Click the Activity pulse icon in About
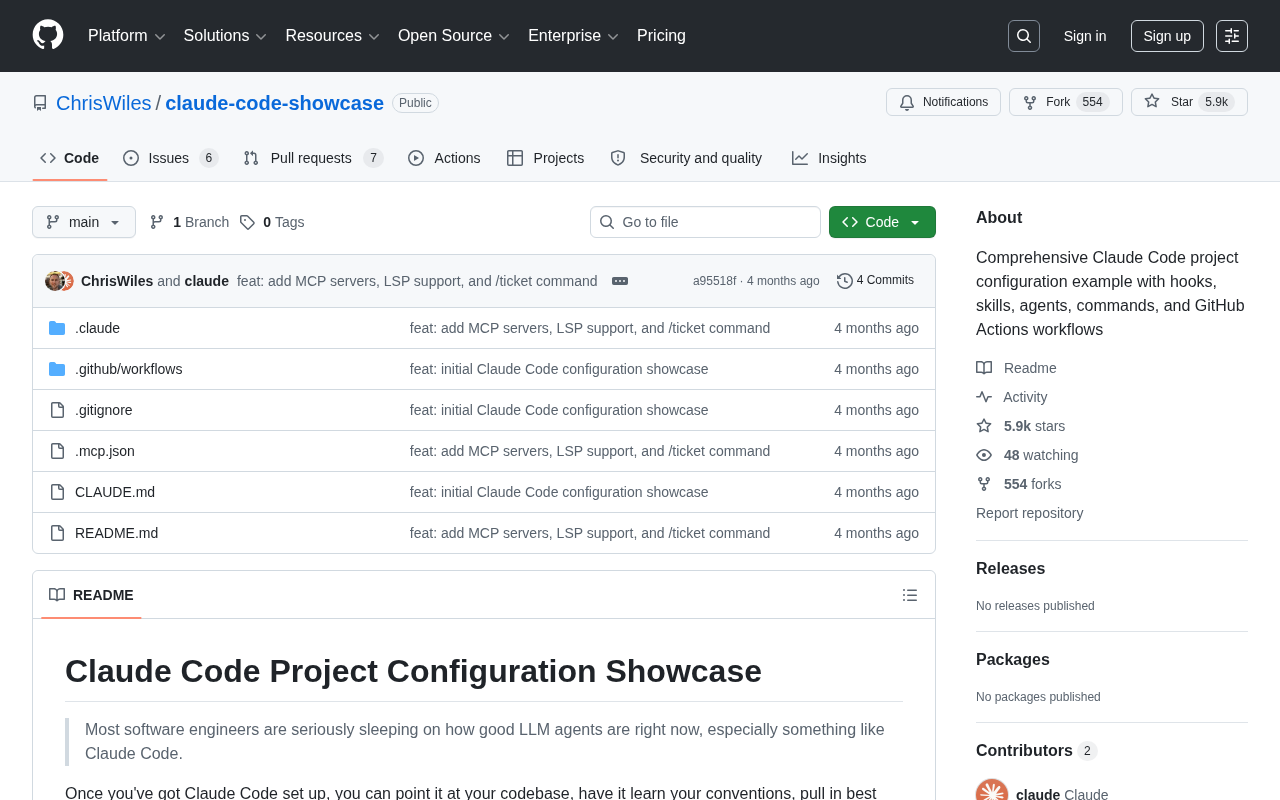Screen dimensions: 1280x800 click(x=984, y=397)
